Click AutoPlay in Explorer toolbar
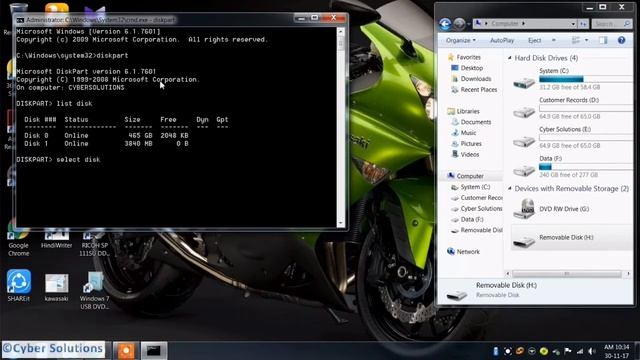The width and height of the screenshot is (640, 360). pos(502,40)
